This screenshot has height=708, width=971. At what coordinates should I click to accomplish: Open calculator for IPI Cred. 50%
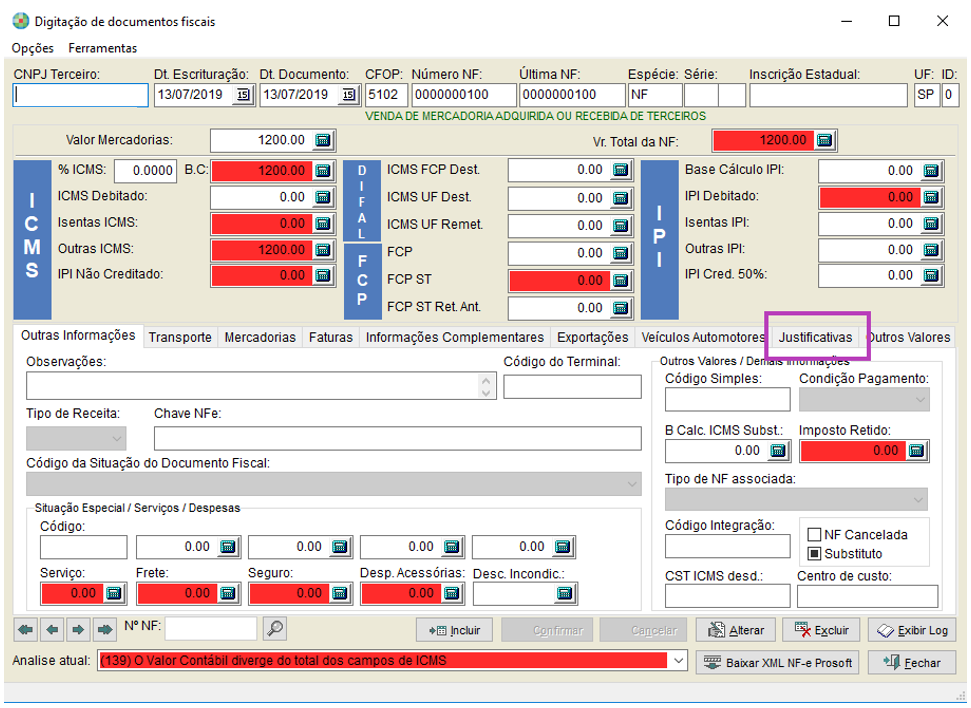(x=931, y=276)
